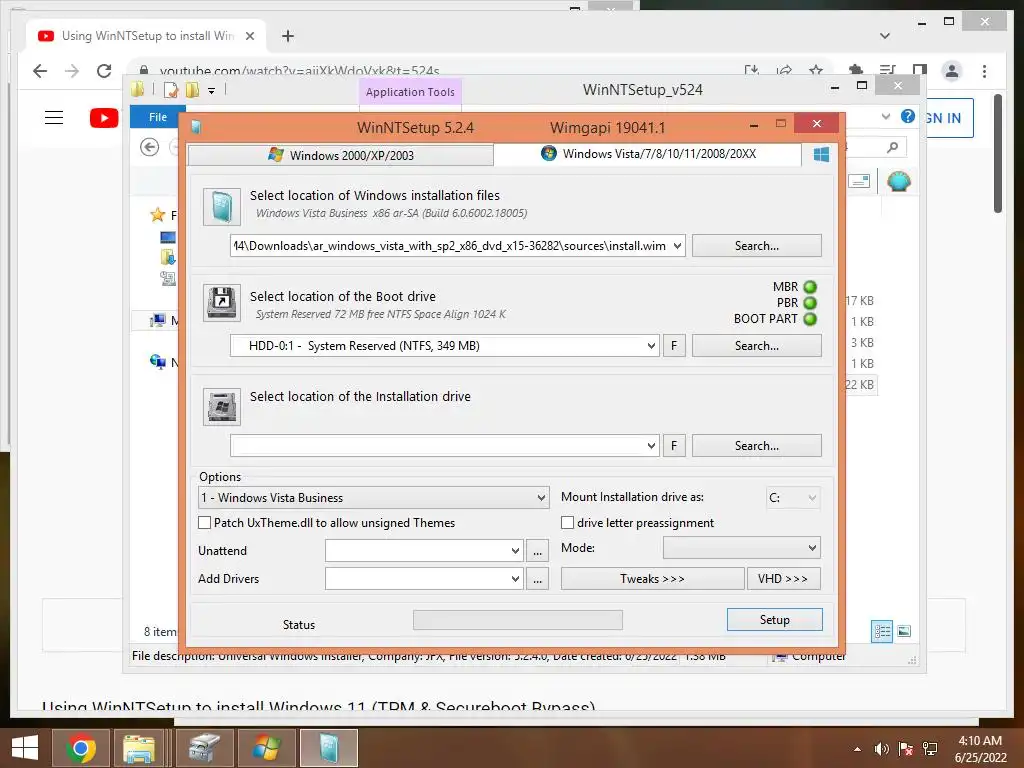The height and width of the screenshot is (768, 1024).
Task: Expand the Boot drive HDD-0:1 dropdown
Action: pos(651,345)
